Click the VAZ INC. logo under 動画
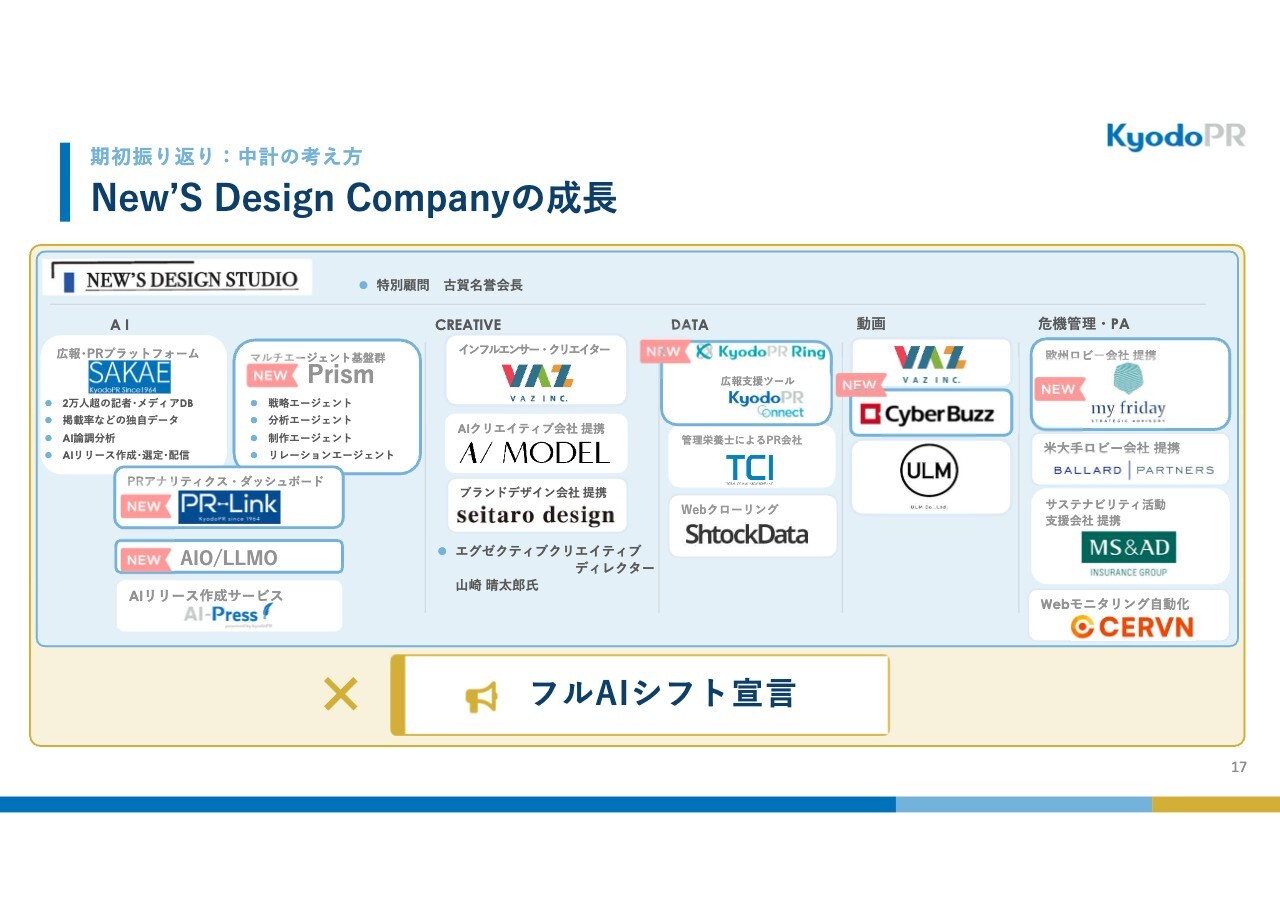Screen dimensions: 1280x905 point(930,363)
